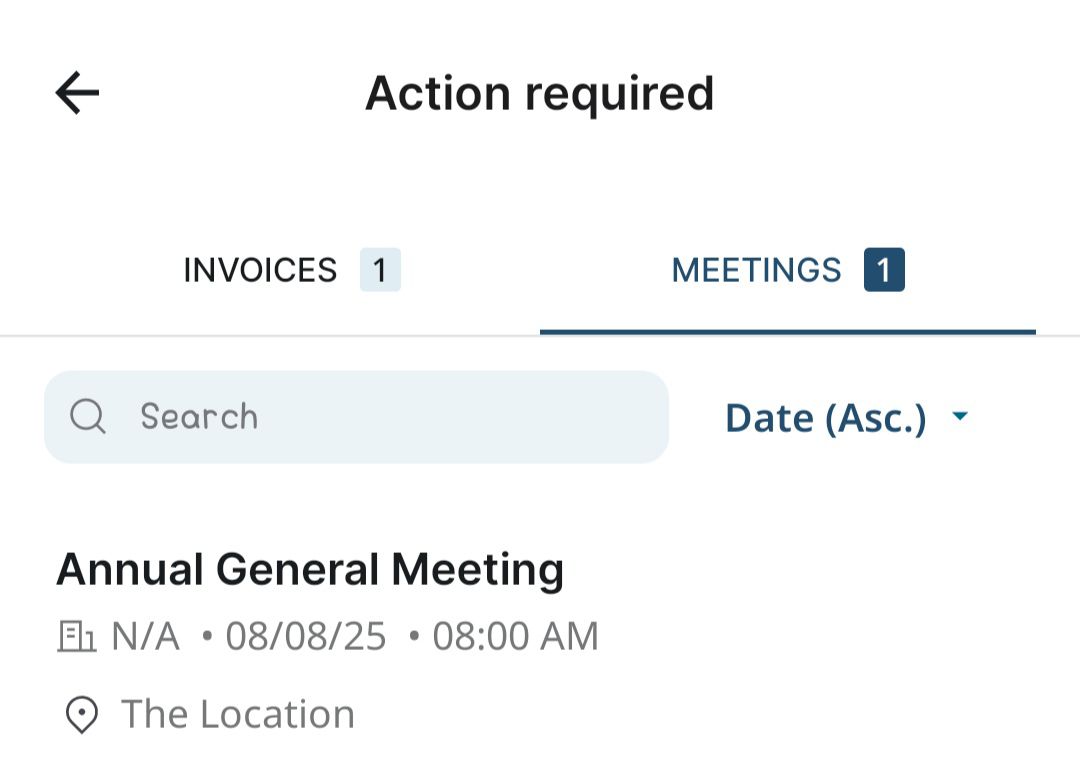Click the bullet separator after N/A
1080x779 pixels.
coord(207,636)
